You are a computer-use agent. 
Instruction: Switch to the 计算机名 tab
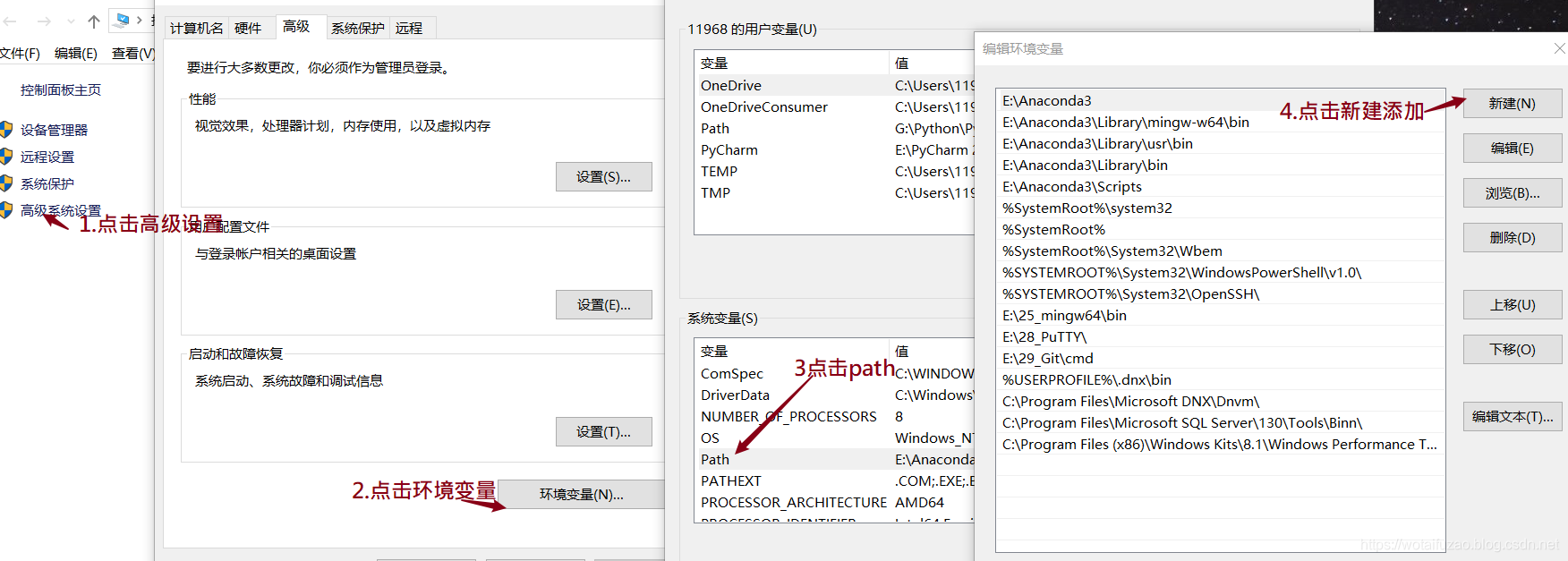point(197,28)
